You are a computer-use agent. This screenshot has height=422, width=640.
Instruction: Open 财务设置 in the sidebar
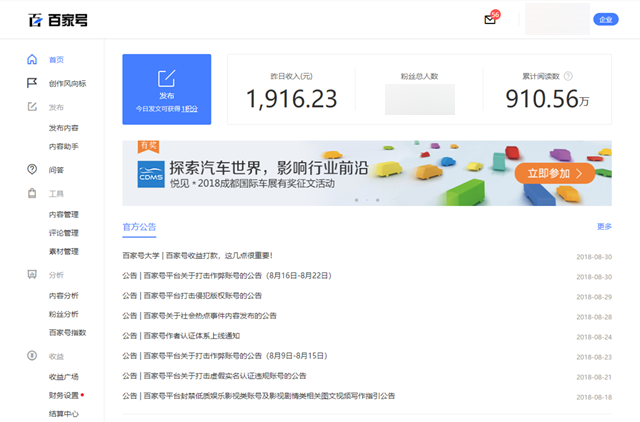click(64, 395)
